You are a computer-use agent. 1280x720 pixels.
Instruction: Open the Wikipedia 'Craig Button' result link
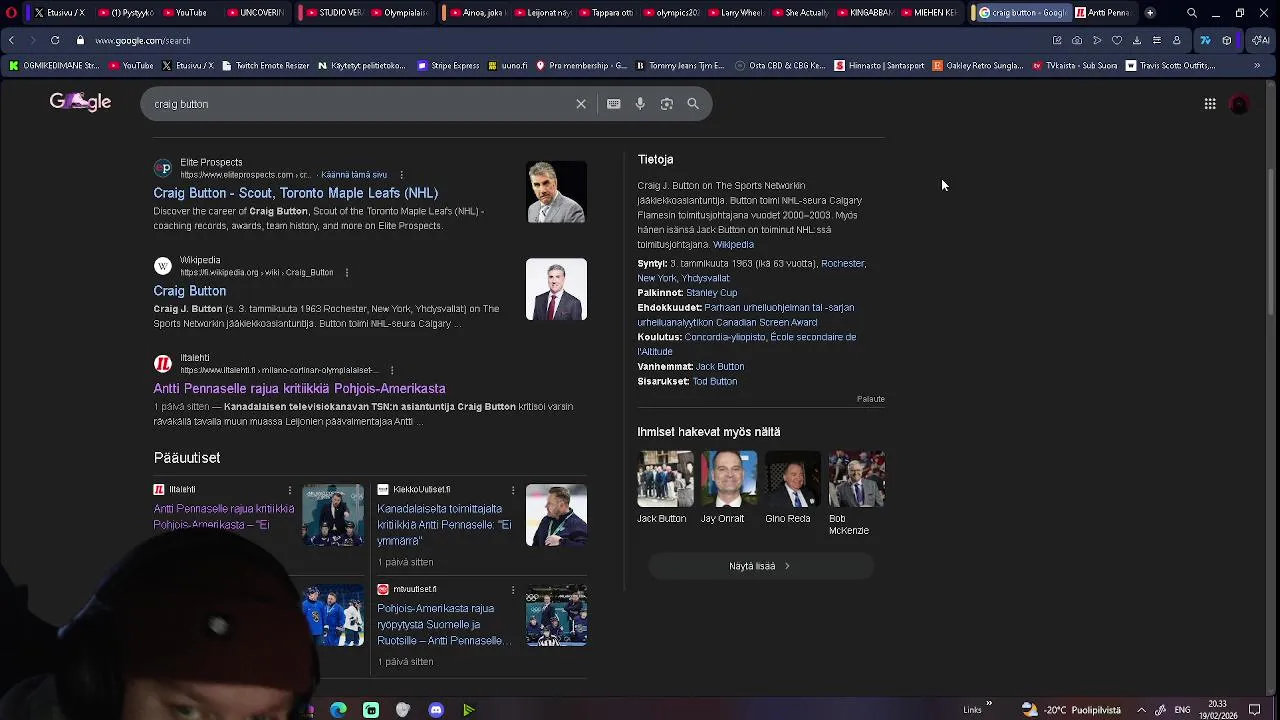190,291
